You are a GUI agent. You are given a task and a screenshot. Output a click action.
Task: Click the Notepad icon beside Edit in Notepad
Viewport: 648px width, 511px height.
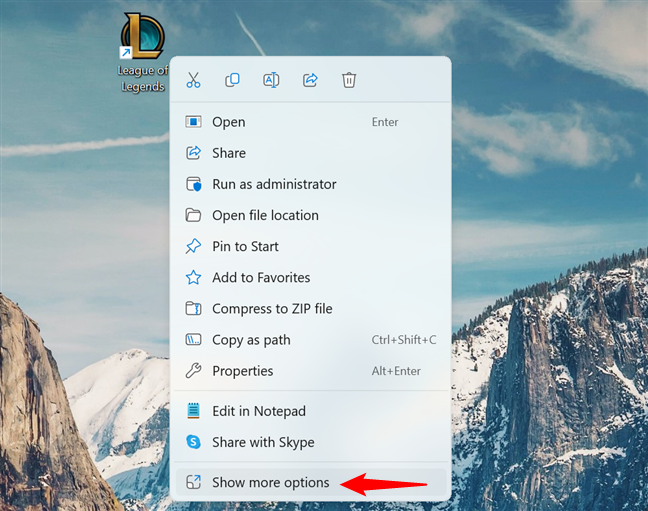[193, 411]
